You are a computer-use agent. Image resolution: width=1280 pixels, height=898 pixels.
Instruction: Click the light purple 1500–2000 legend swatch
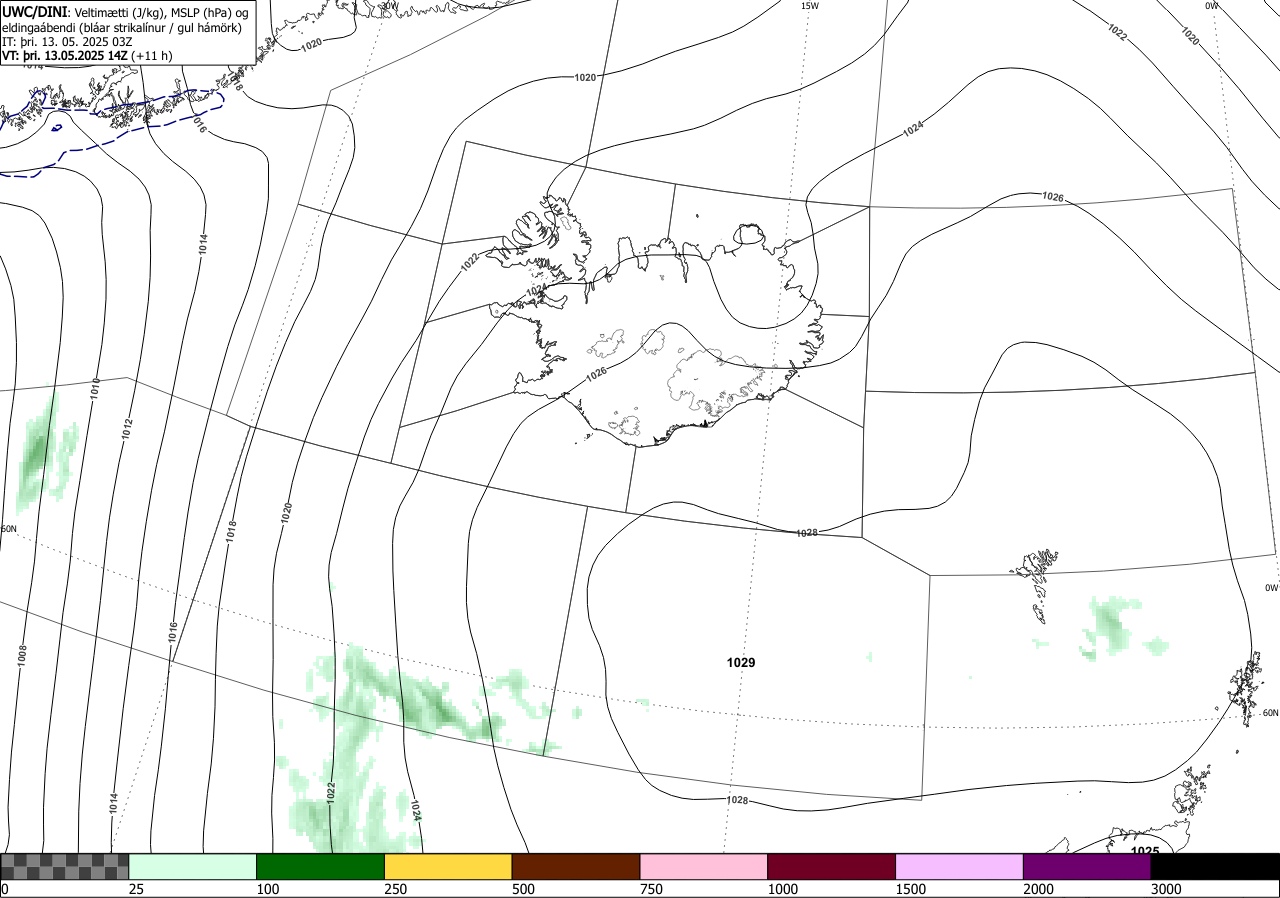[x=960, y=866]
